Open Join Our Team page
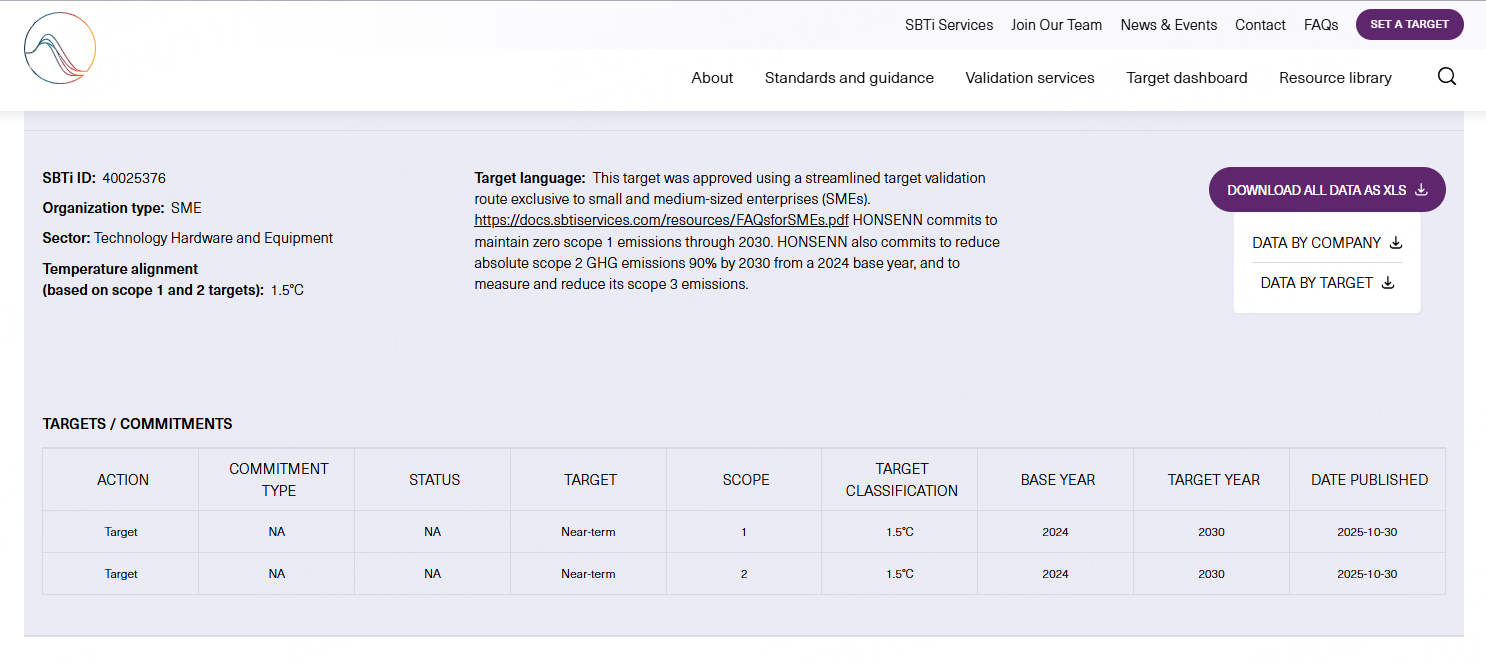The height and width of the screenshot is (663, 1486). (x=1056, y=25)
